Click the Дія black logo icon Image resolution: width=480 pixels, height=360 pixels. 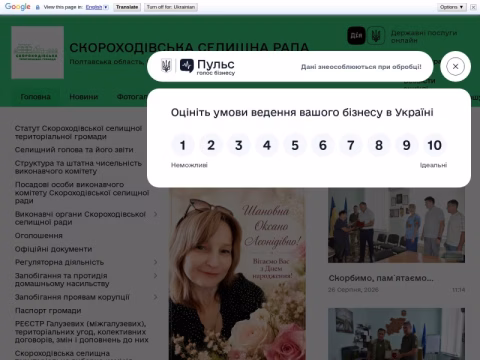click(356, 35)
